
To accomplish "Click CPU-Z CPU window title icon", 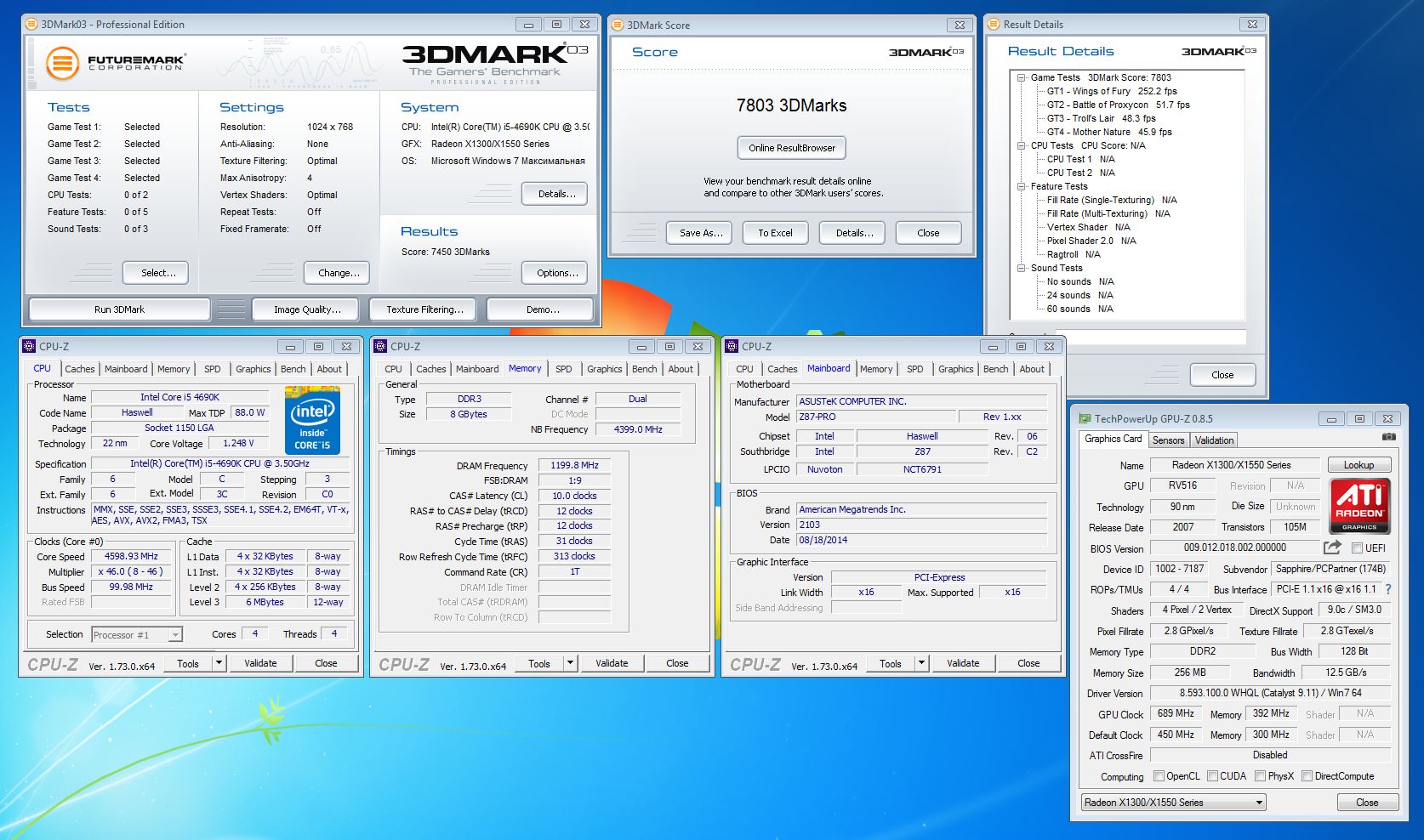I will tap(30, 346).
